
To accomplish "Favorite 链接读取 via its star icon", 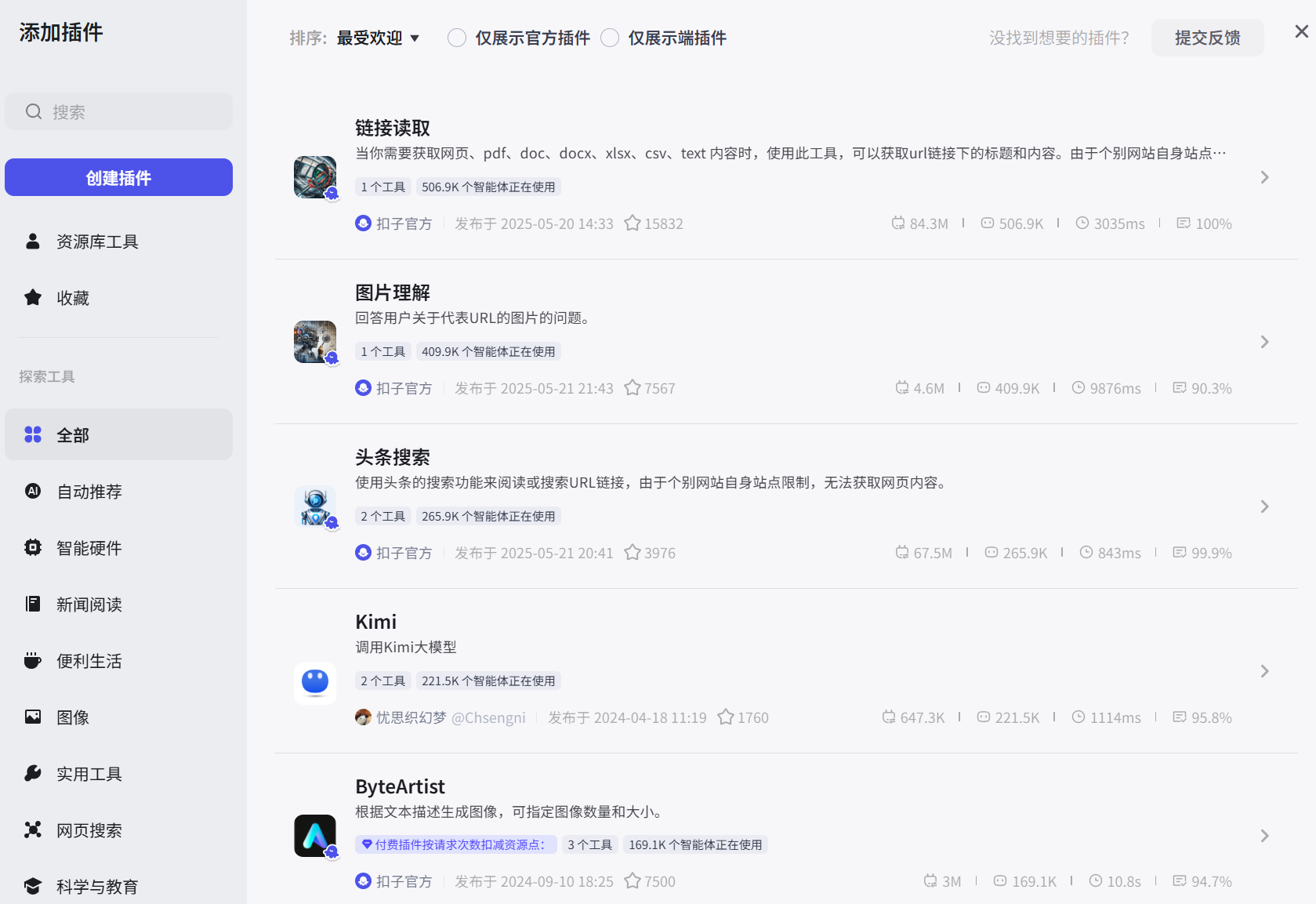I will tap(633, 223).
